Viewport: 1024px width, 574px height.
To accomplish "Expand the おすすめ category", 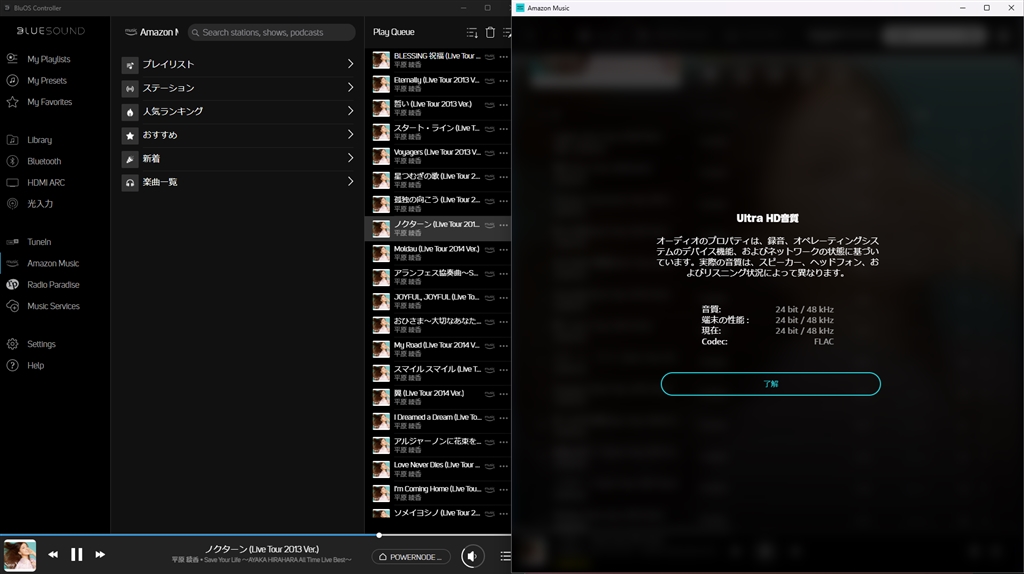I will (x=238, y=135).
